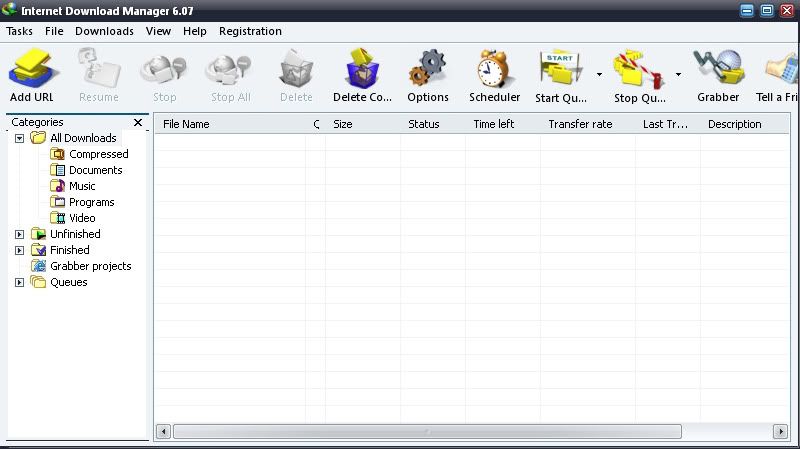Screen dimensions: 800x449
Task: Click the Documents category folder icon
Action: (58, 170)
